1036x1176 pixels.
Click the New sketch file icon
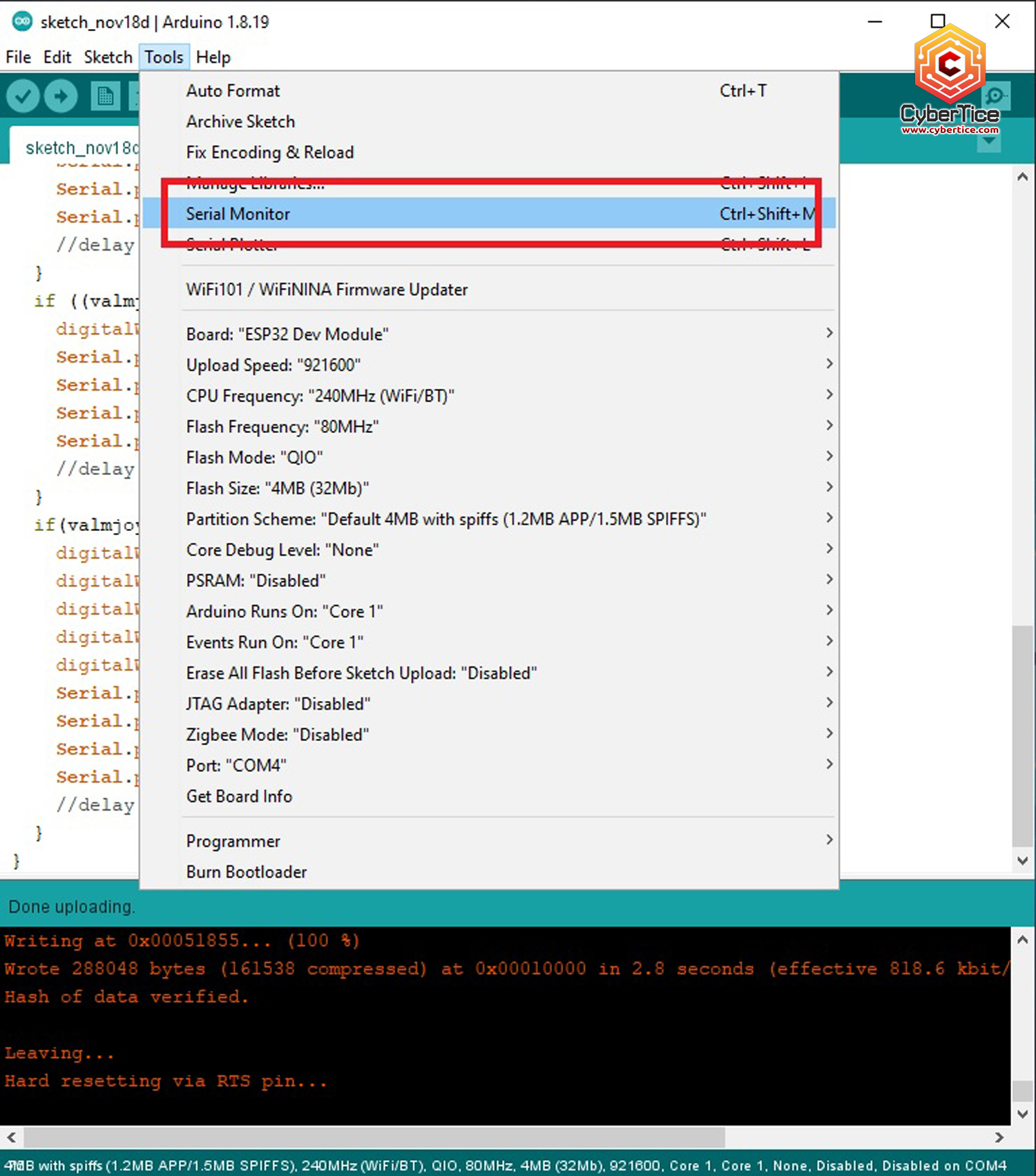105,96
